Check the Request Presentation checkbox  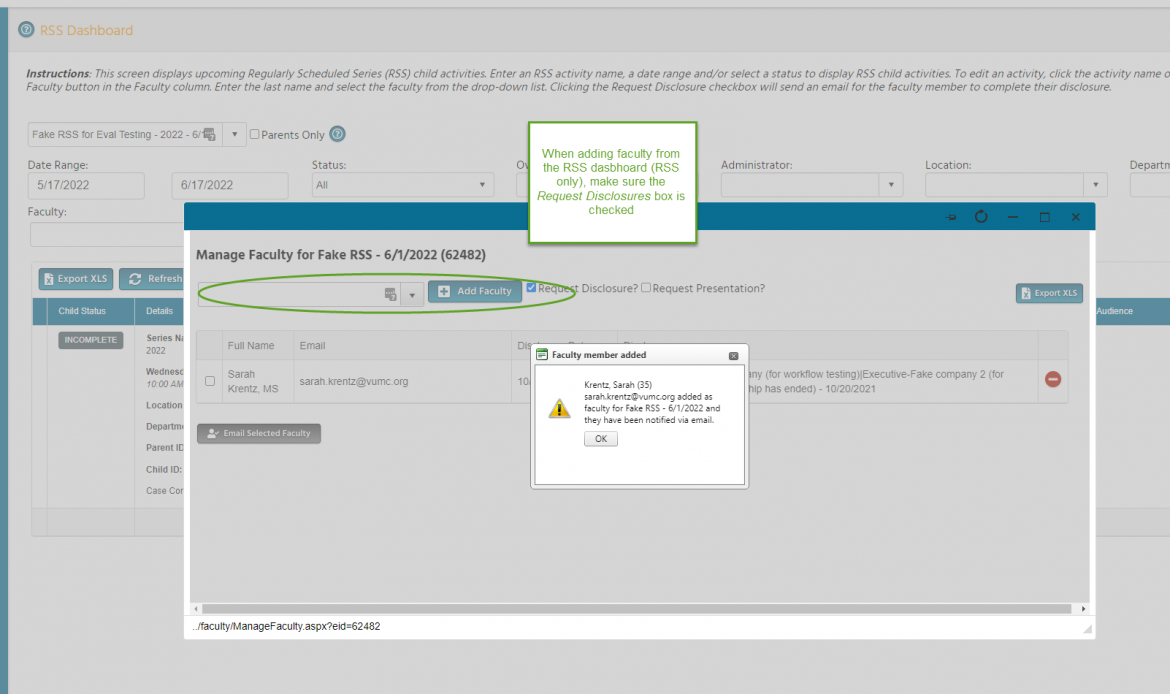pyautogui.click(x=646, y=288)
